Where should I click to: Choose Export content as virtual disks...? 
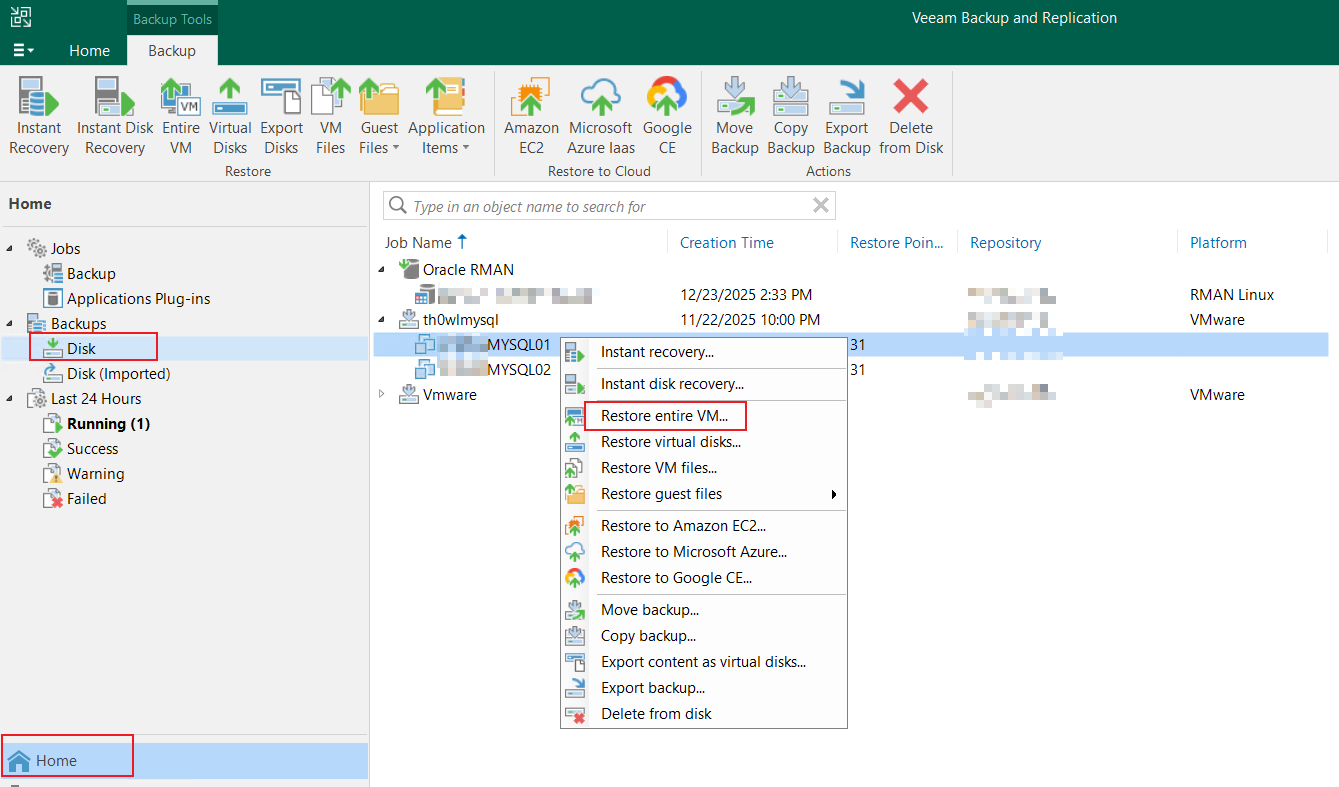(x=704, y=662)
